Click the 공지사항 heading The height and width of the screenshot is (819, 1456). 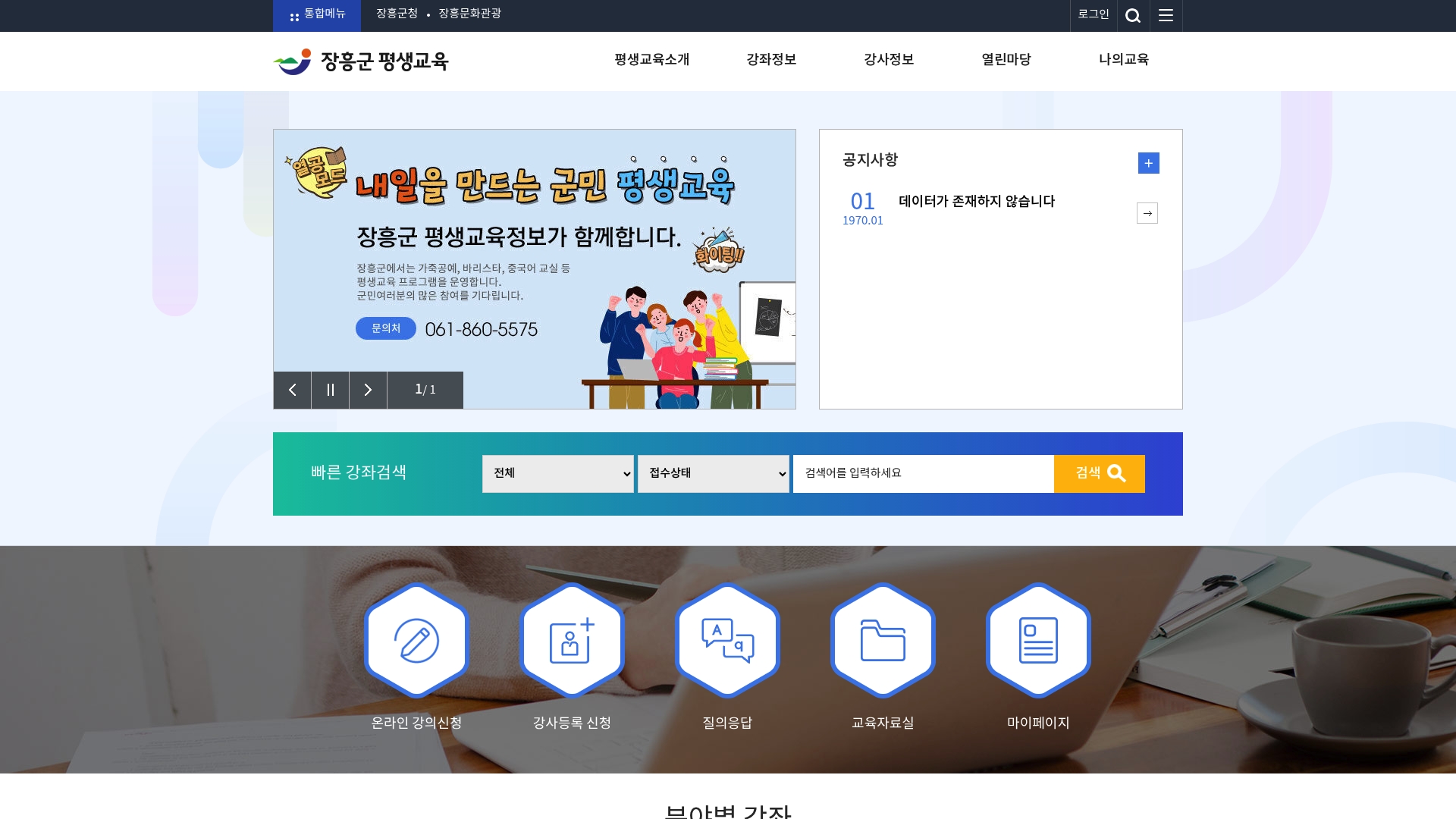(x=871, y=160)
